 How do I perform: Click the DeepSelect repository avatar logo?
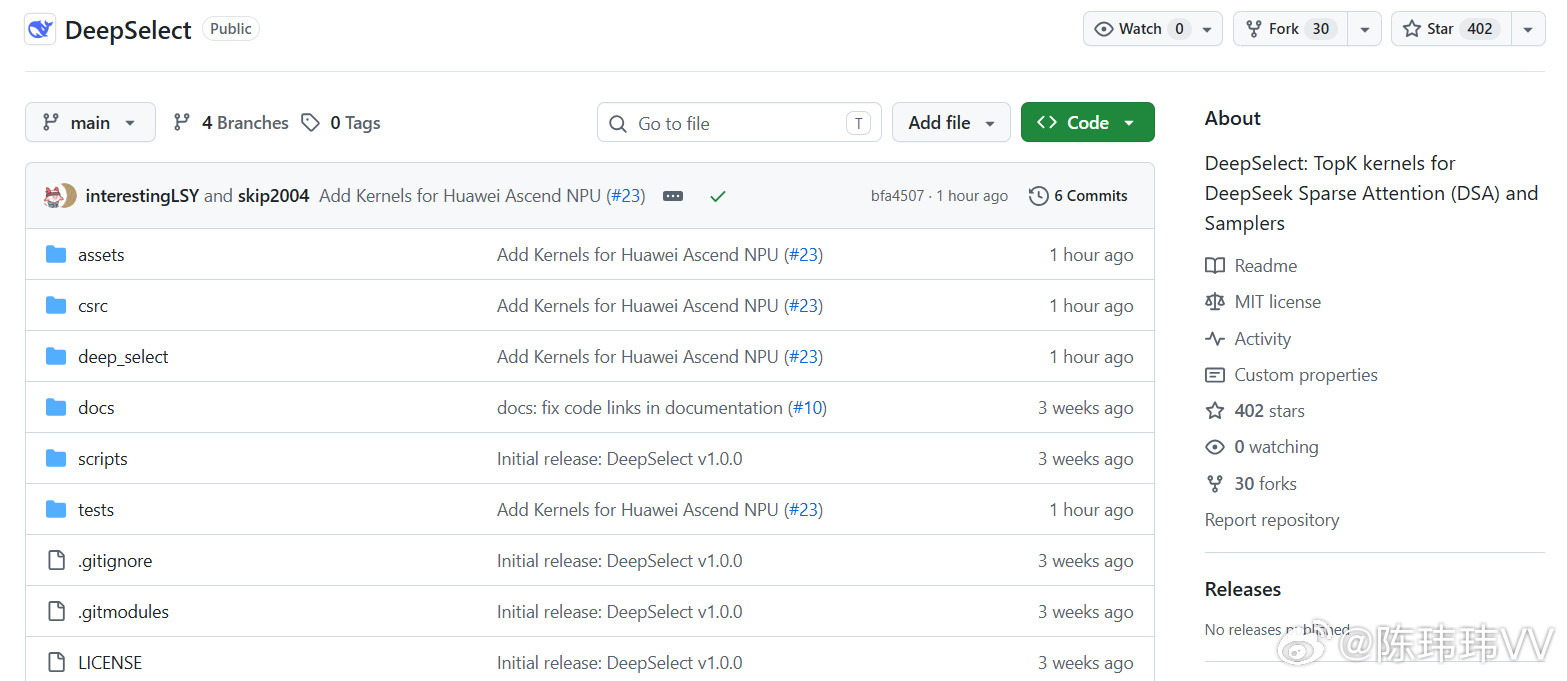click(40, 29)
